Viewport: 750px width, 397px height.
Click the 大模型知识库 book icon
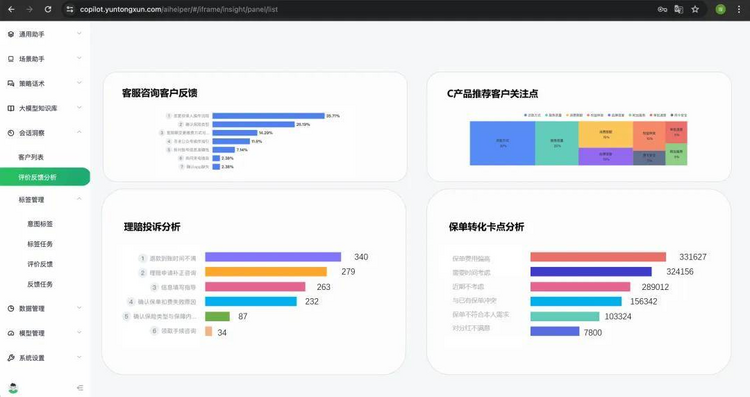pos(11,108)
